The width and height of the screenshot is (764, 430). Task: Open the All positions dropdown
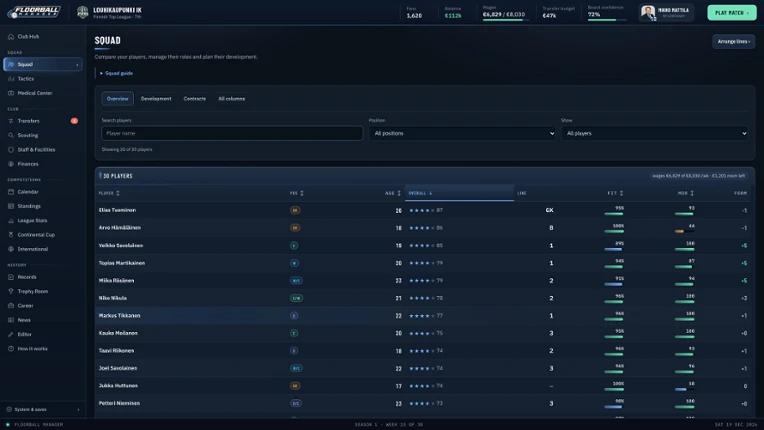click(x=462, y=133)
